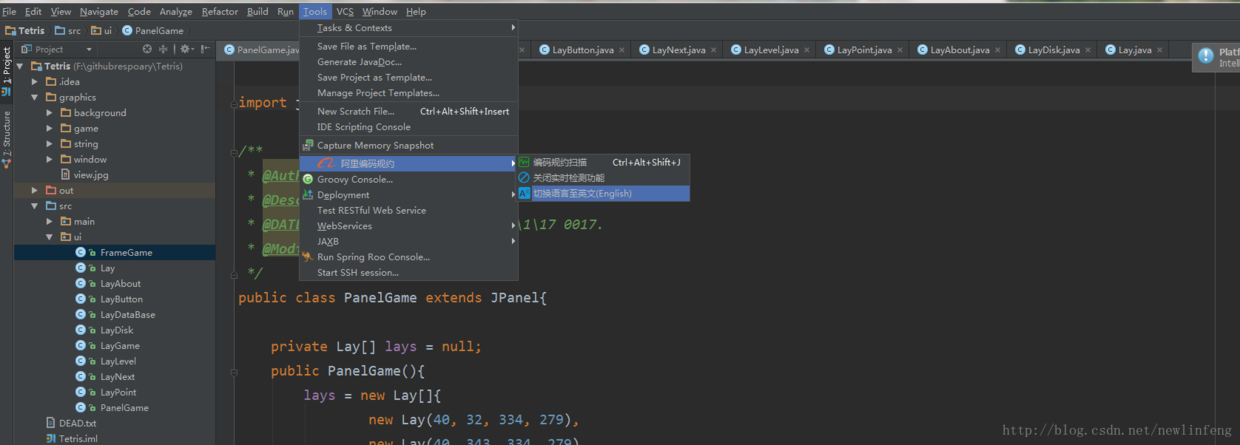Select Start SSH session... item
This screenshot has height=445, width=1240.
click(409, 272)
